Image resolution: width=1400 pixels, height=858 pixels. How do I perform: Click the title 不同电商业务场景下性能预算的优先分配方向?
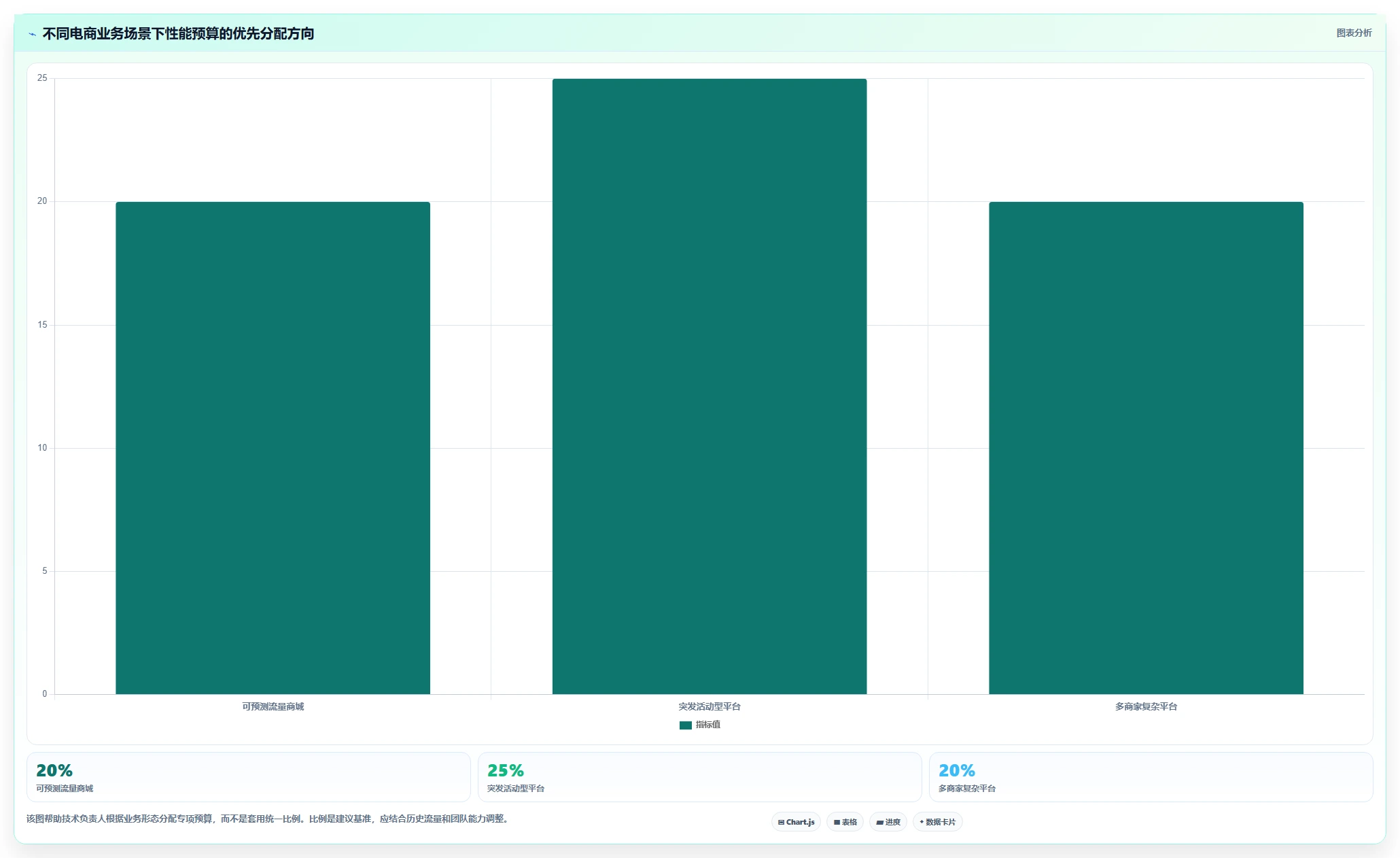(x=178, y=33)
